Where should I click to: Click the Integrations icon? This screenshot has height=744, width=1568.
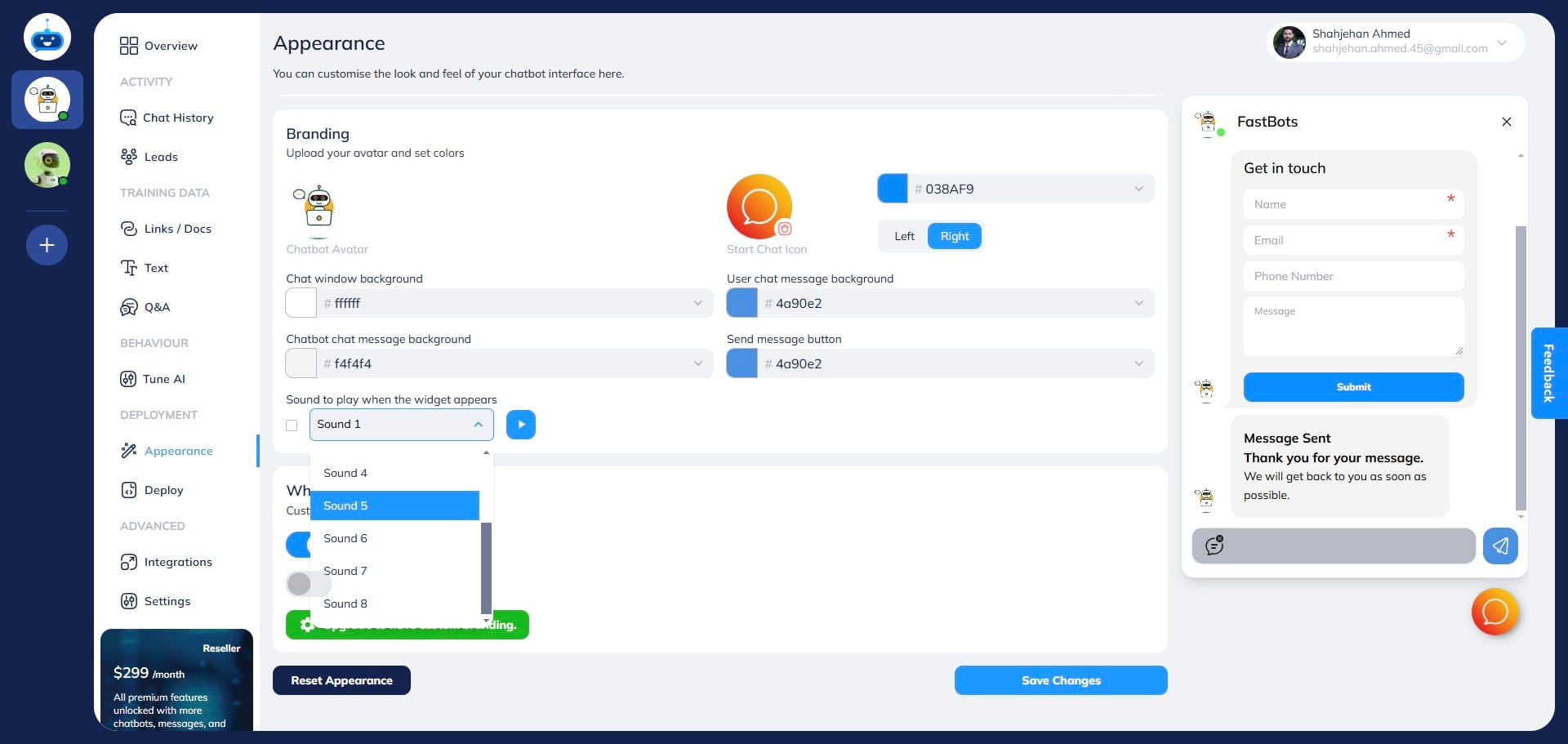click(129, 562)
